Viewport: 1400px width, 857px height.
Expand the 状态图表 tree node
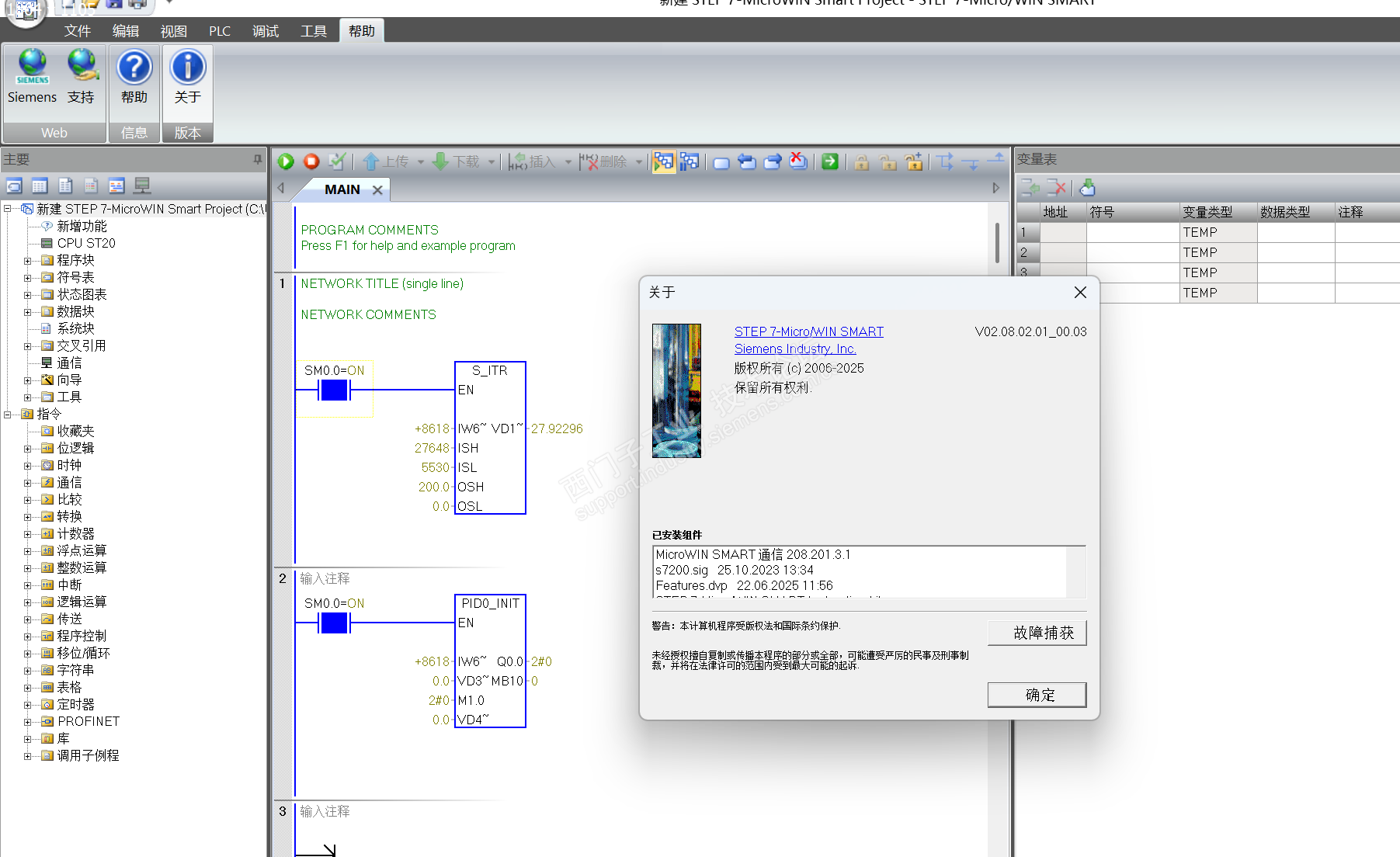click(x=28, y=295)
